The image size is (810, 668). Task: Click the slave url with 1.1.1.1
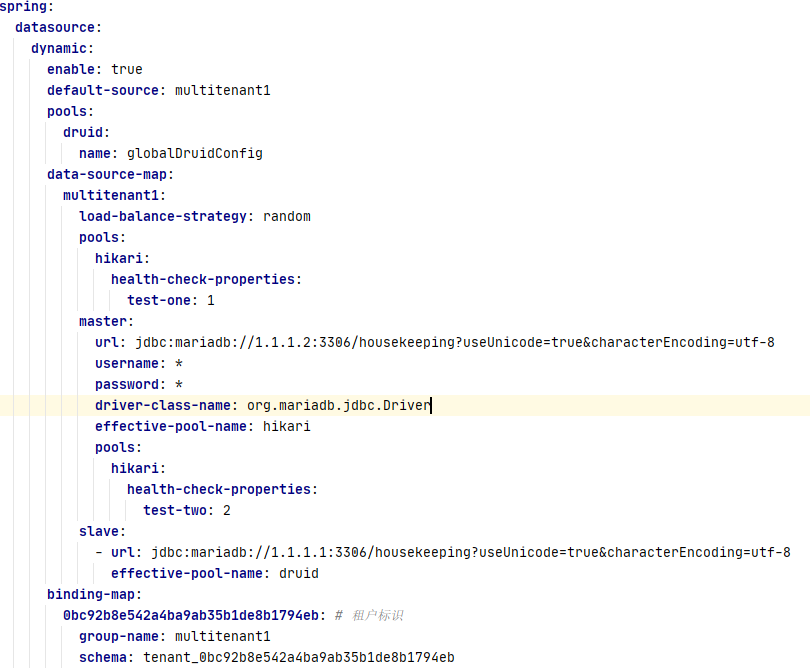[471, 553]
